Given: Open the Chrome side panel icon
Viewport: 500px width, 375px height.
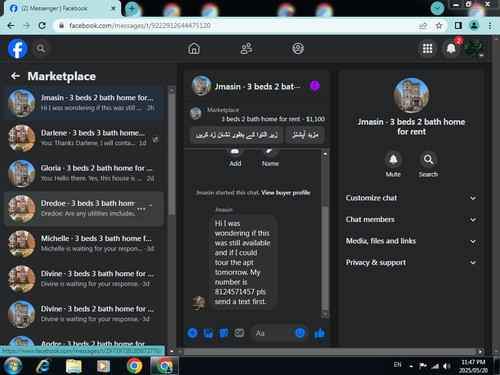Looking at the screenshot, I should (x=458, y=25).
